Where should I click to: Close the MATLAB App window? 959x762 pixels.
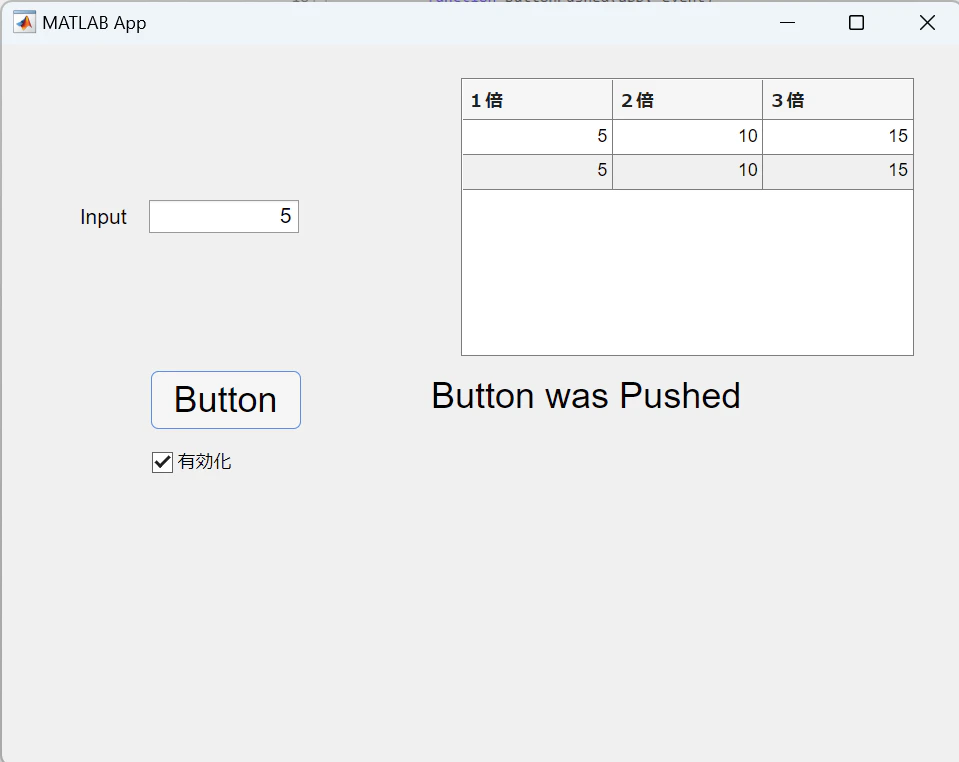(927, 23)
